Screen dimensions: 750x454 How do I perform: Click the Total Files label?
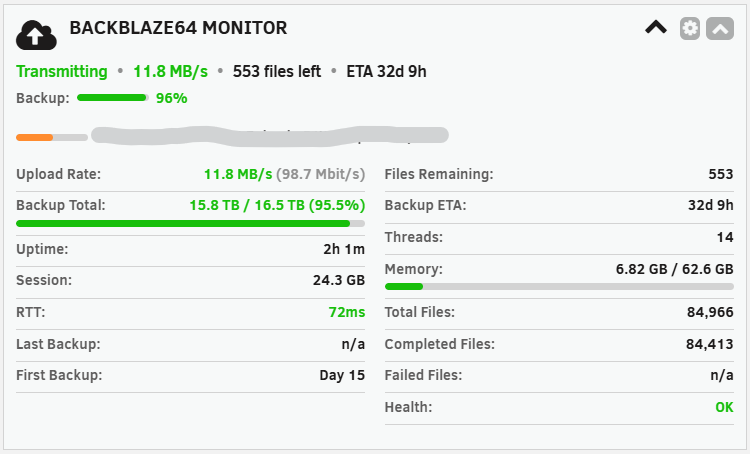point(420,312)
